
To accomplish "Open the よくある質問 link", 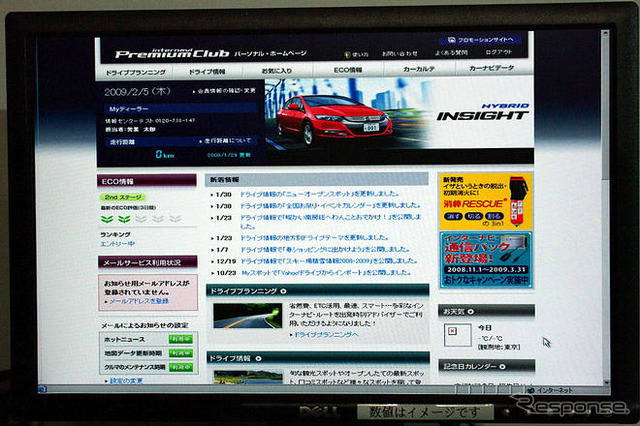I will (451, 53).
